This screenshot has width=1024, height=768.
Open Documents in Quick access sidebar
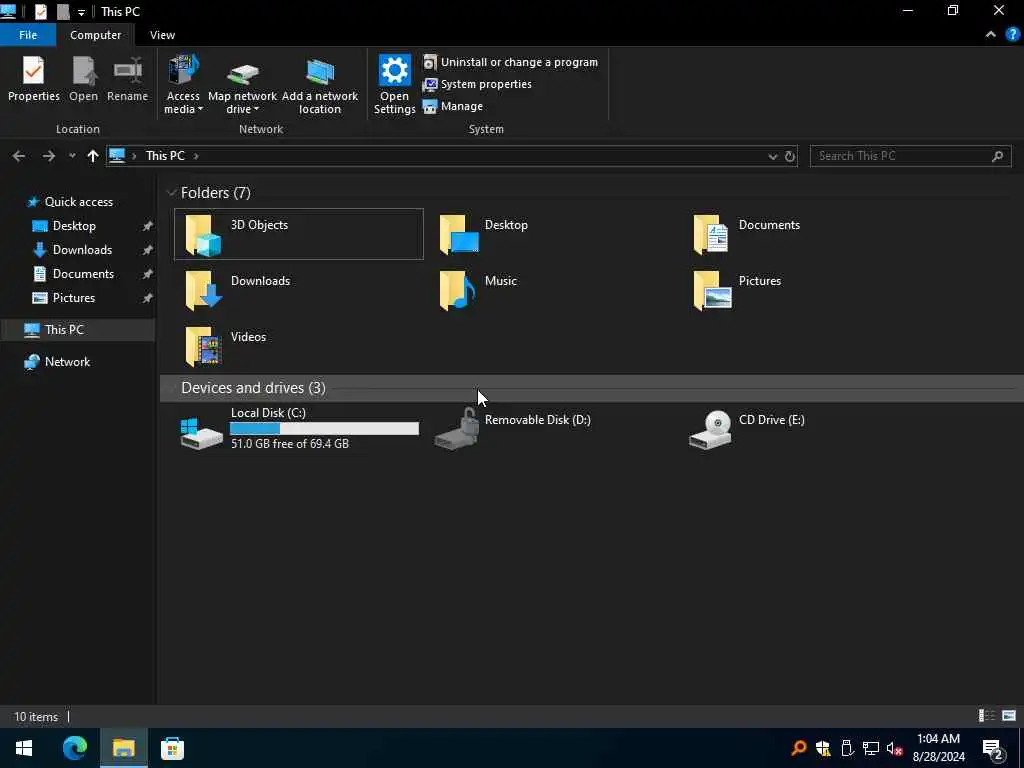click(x=83, y=274)
